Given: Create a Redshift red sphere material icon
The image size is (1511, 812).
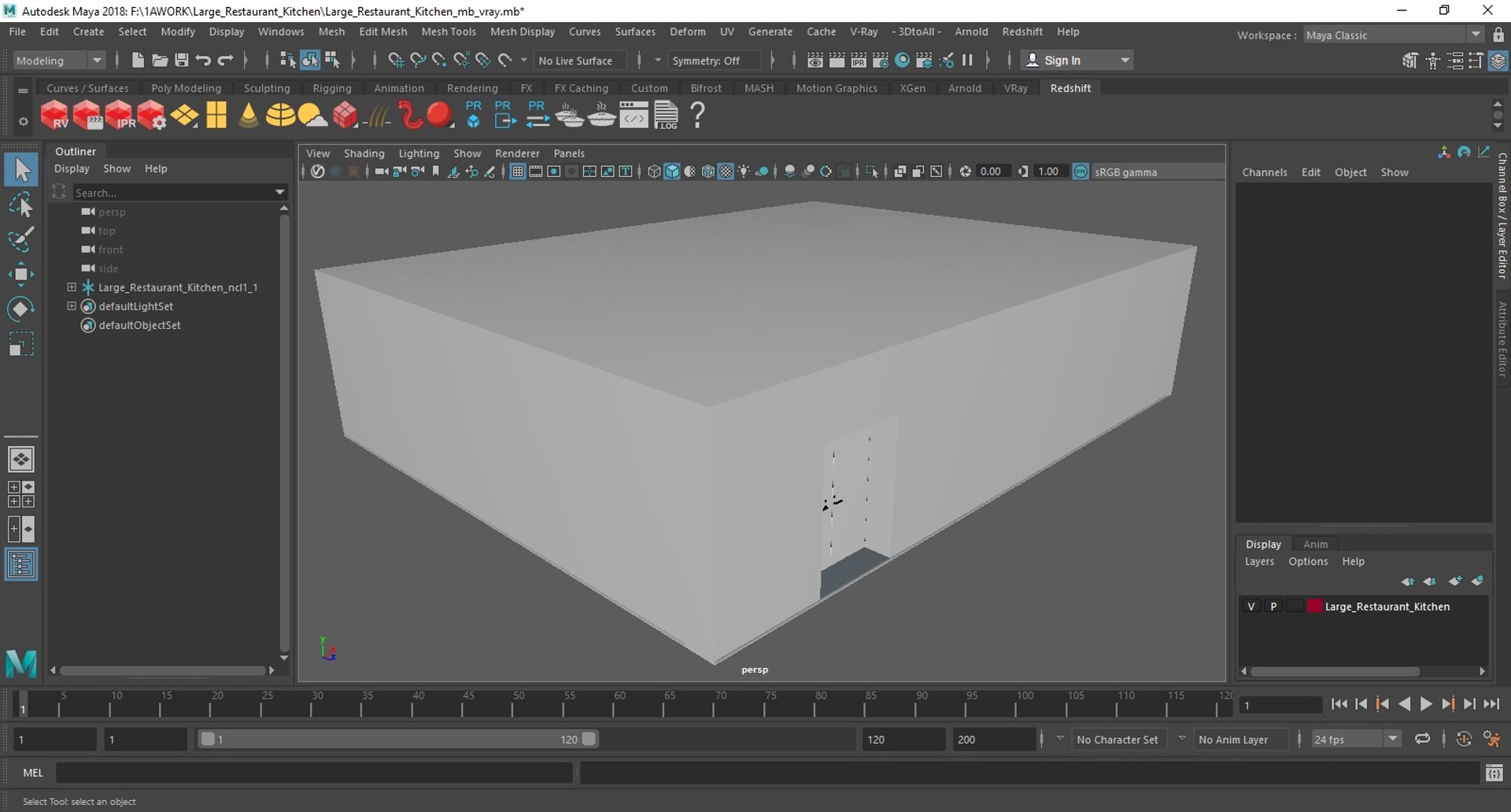Looking at the screenshot, I should click(440, 116).
